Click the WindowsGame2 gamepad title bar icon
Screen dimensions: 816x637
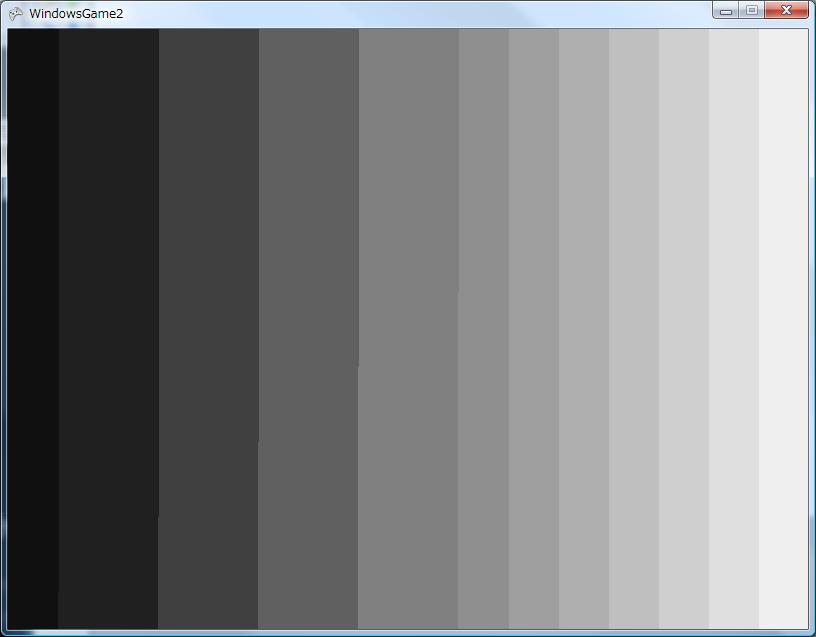tap(15, 14)
